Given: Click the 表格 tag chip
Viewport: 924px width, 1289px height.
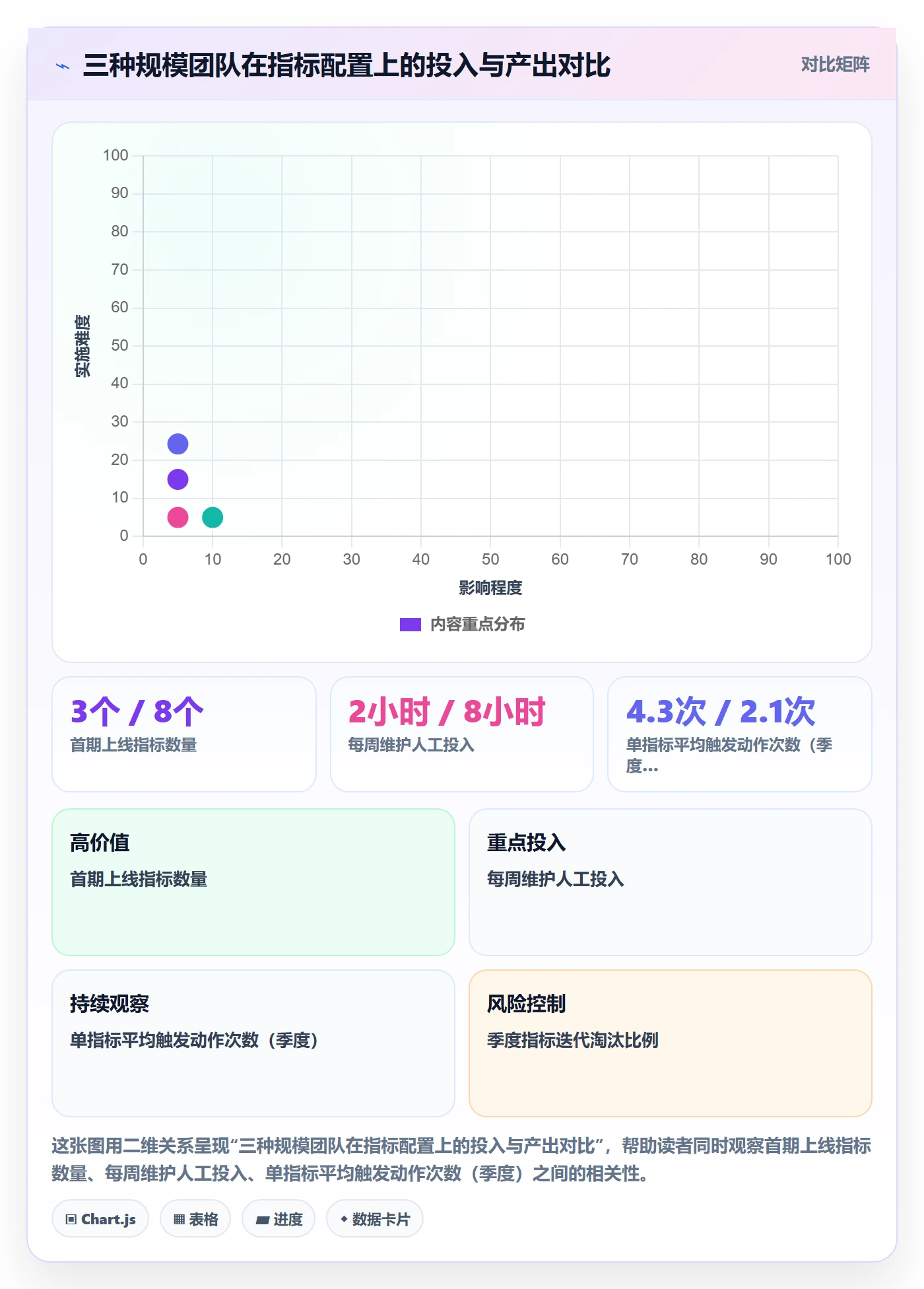Looking at the screenshot, I should 195,1219.
